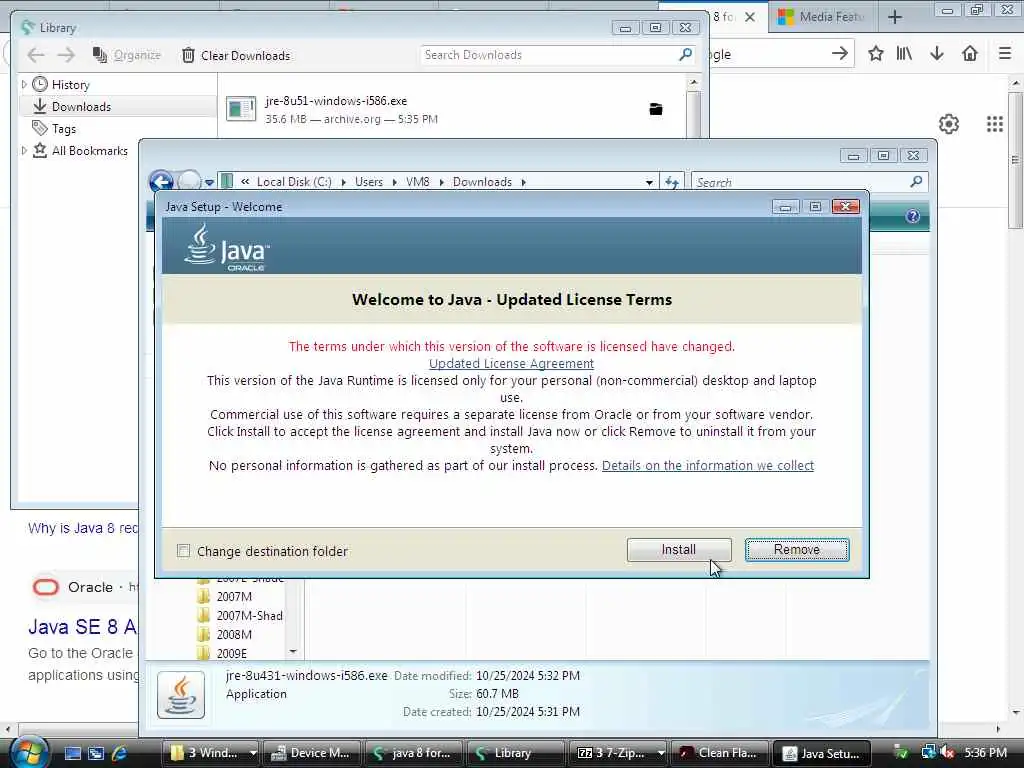1024x768 pixels.
Task: Switch to Clean Flash taskbar button
Action: click(720, 753)
